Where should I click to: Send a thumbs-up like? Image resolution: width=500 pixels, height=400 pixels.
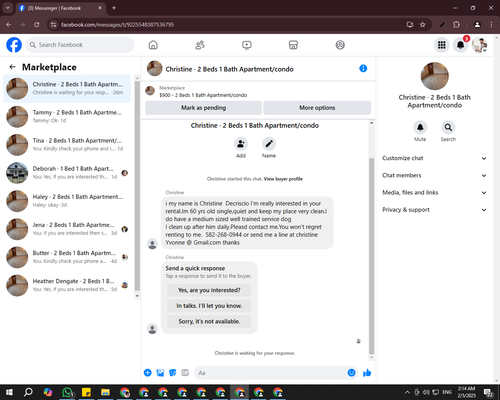(367, 373)
